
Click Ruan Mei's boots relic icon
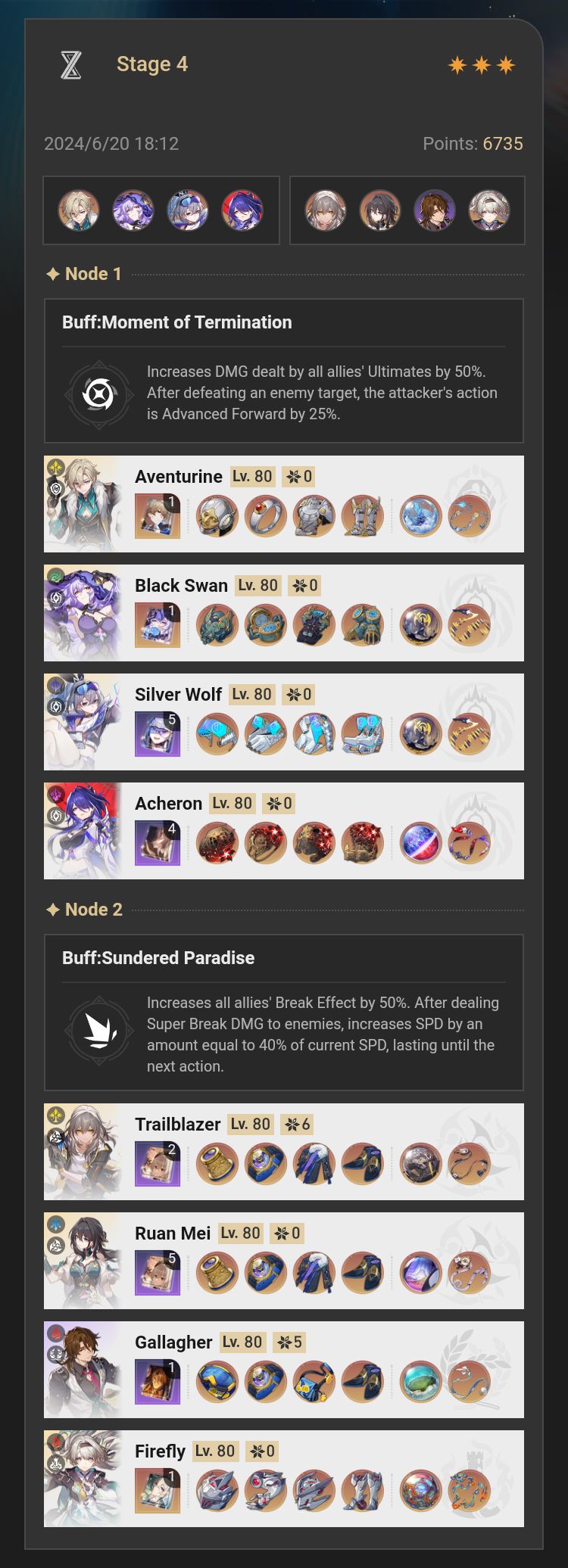point(363,1273)
